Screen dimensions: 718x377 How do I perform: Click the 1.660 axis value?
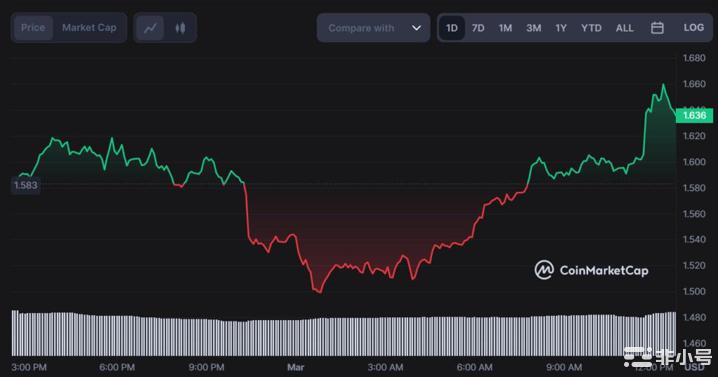click(x=694, y=84)
